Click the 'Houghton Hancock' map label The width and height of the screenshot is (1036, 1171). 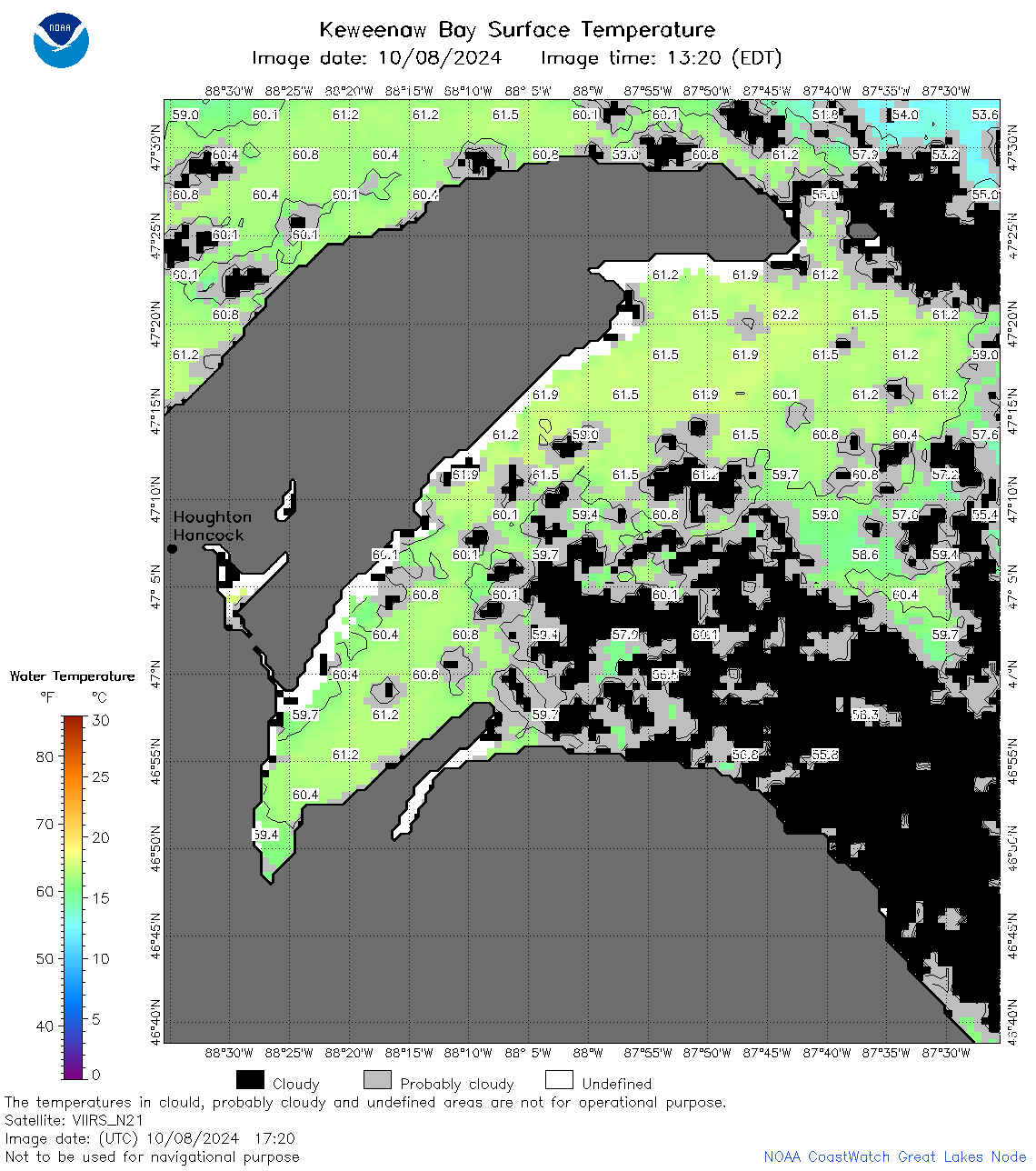click(212, 525)
